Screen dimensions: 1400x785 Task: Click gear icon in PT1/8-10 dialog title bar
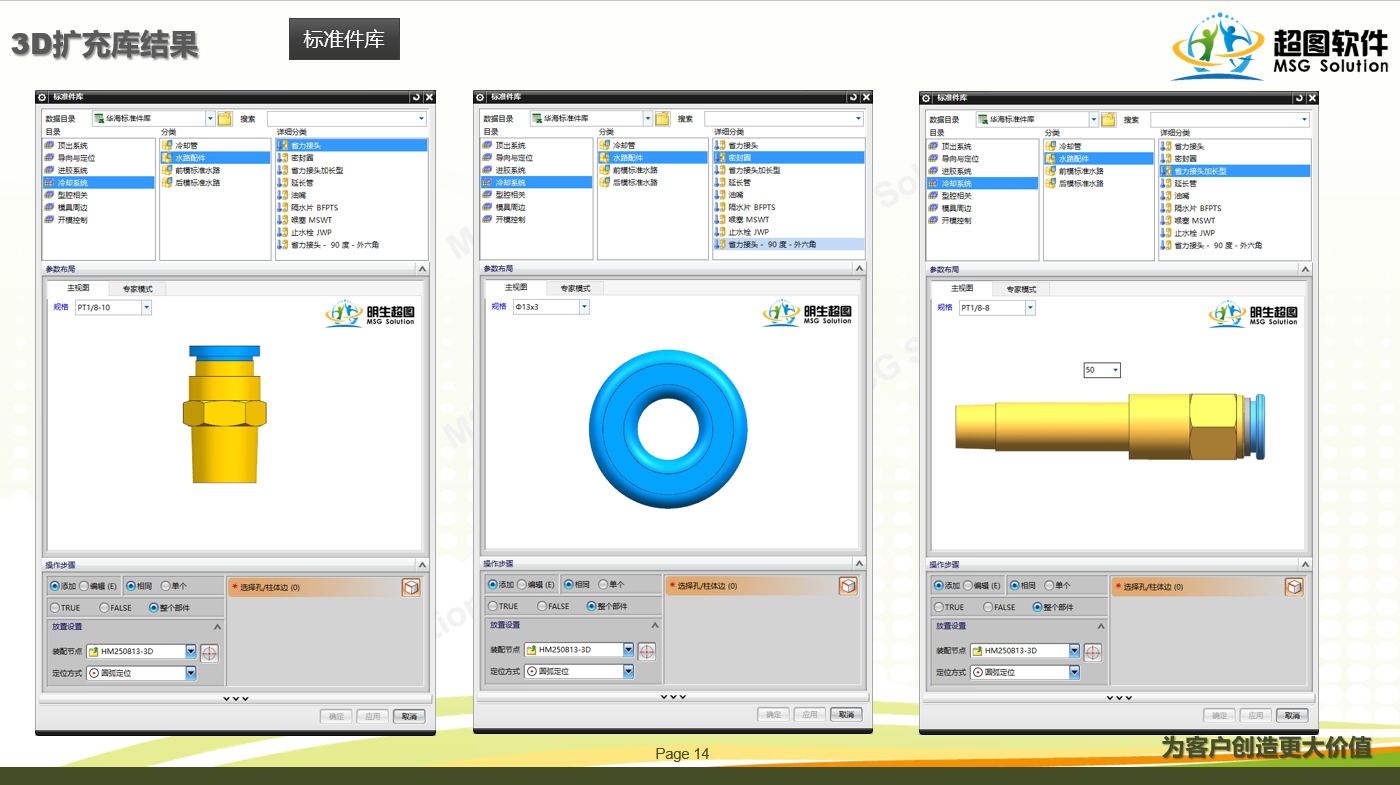coord(42,97)
